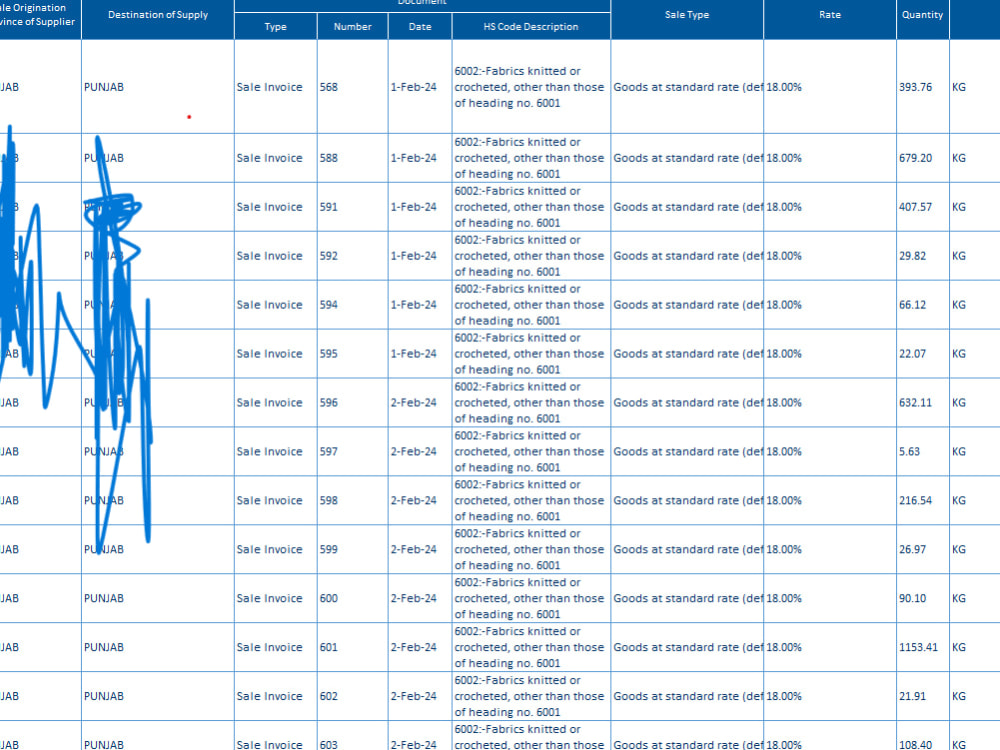Select invoice number 603 cell
The width and height of the screenshot is (1000, 750).
tap(352, 736)
